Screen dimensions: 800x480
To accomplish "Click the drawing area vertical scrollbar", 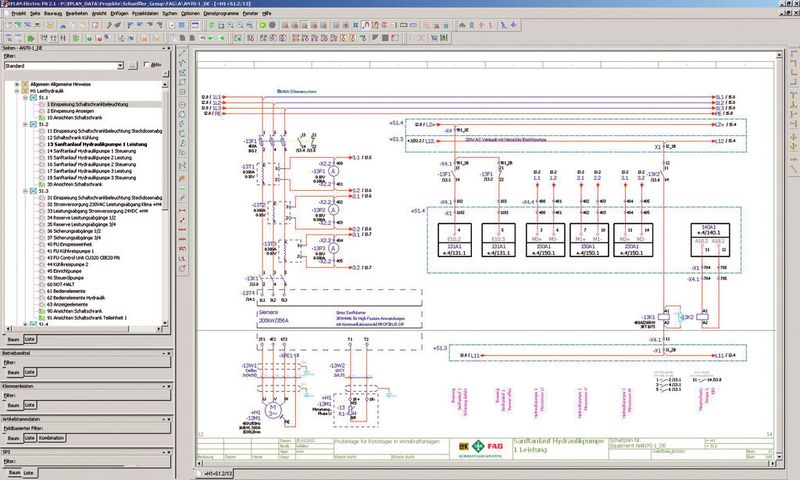I will (x=779, y=255).
